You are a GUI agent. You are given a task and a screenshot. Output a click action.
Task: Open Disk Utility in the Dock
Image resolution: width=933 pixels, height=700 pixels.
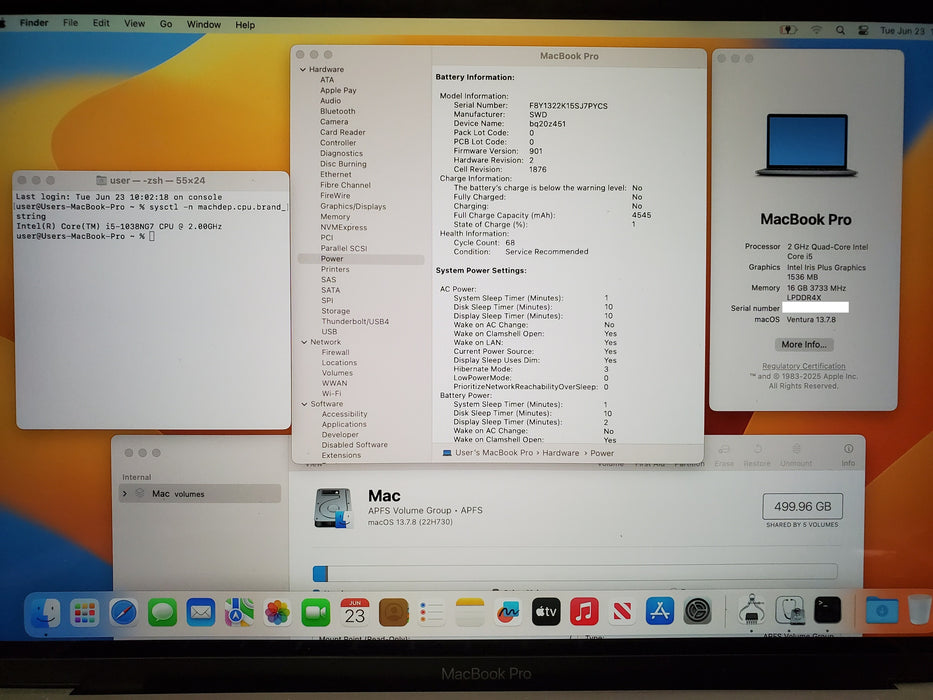pos(790,611)
